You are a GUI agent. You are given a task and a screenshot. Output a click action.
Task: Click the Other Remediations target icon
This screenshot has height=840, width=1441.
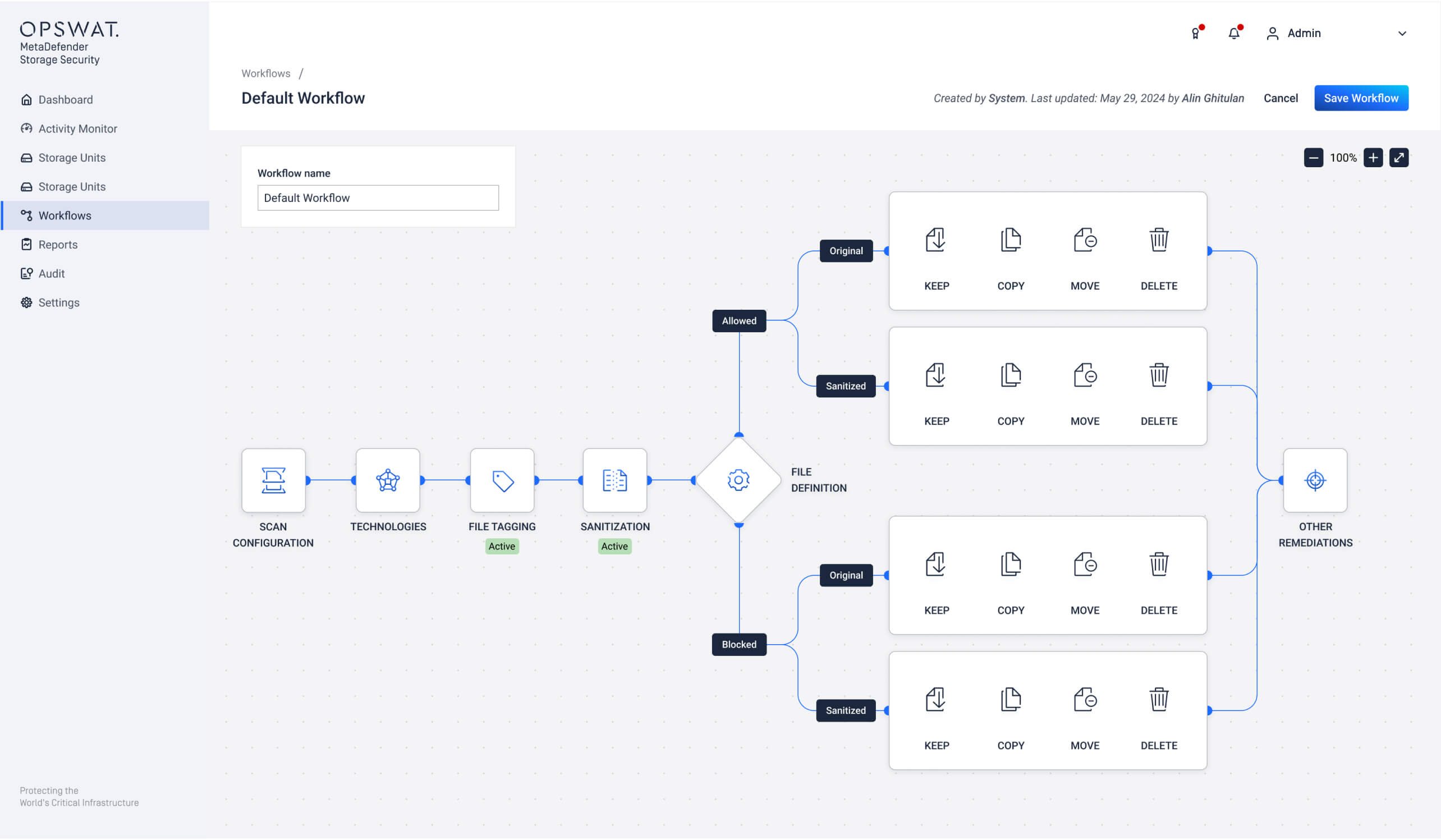[1315, 480]
